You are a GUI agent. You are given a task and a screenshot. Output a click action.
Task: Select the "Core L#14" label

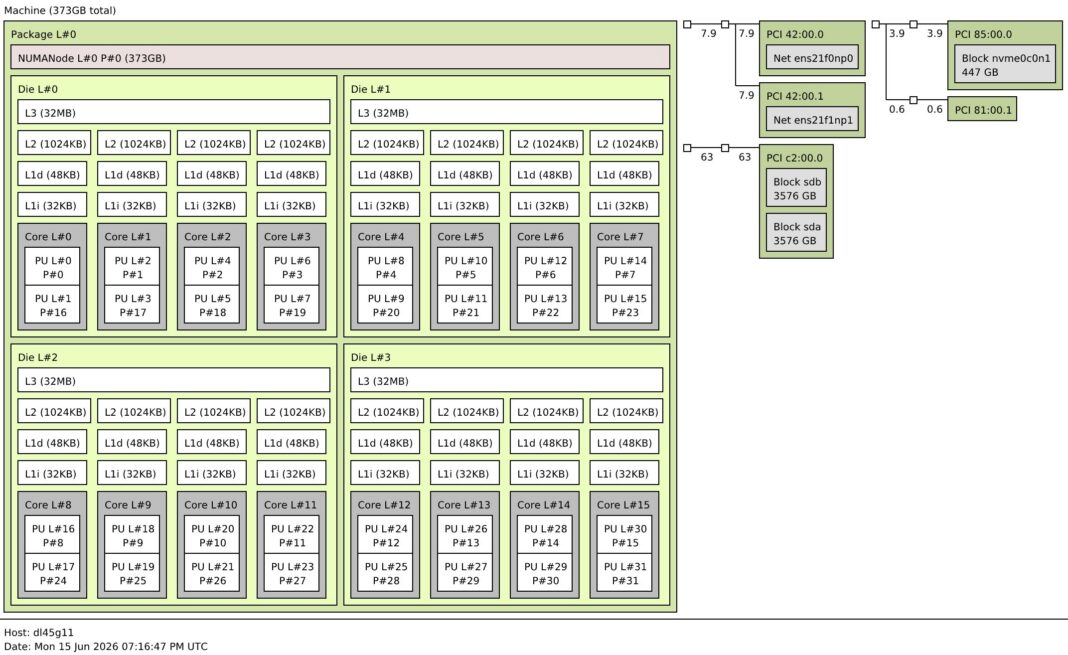[x=544, y=505]
